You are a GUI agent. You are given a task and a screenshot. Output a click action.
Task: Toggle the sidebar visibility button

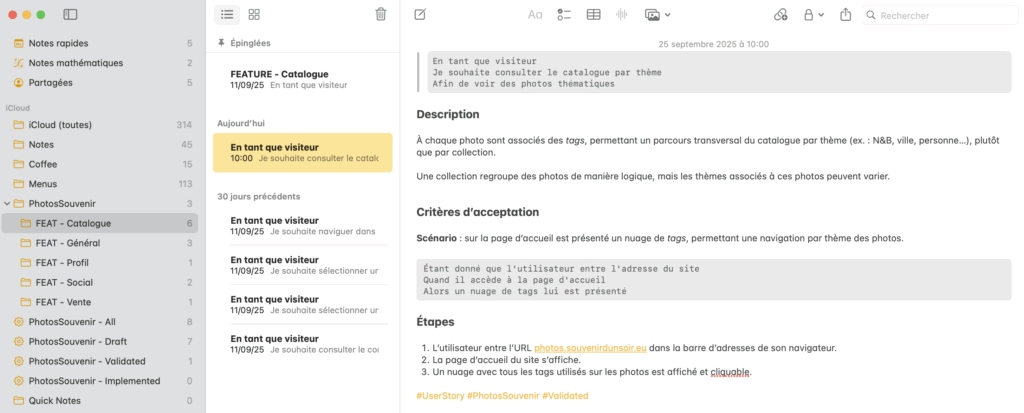[70, 15]
